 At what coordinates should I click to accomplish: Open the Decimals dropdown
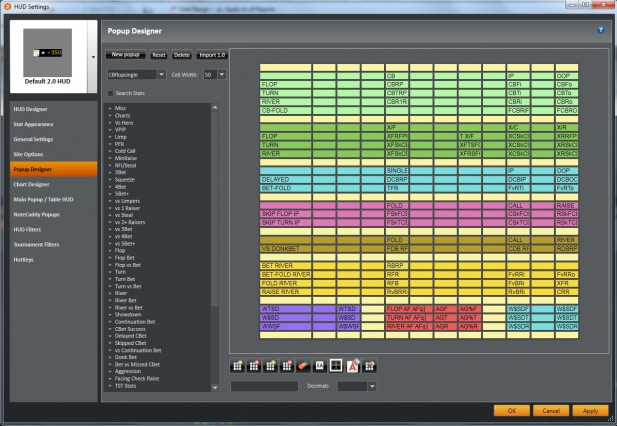pyautogui.click(x=372, y=386)
